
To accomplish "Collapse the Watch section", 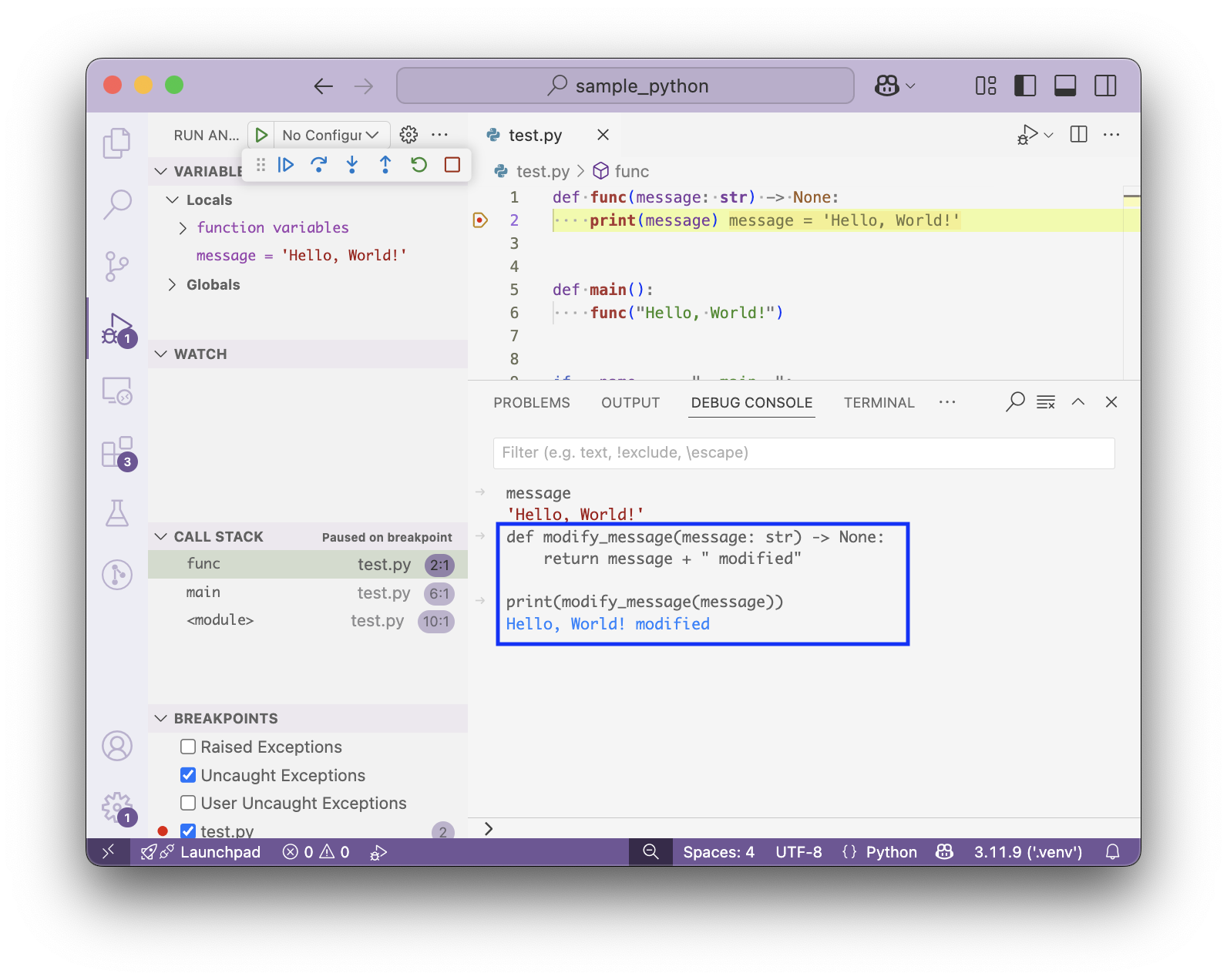I will (x=161, y=354).
